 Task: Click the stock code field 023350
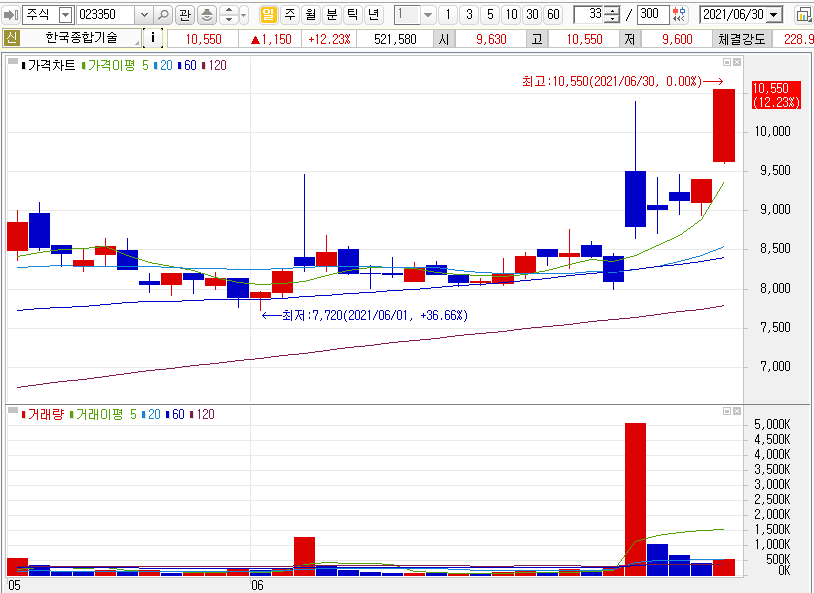point(106,15)
